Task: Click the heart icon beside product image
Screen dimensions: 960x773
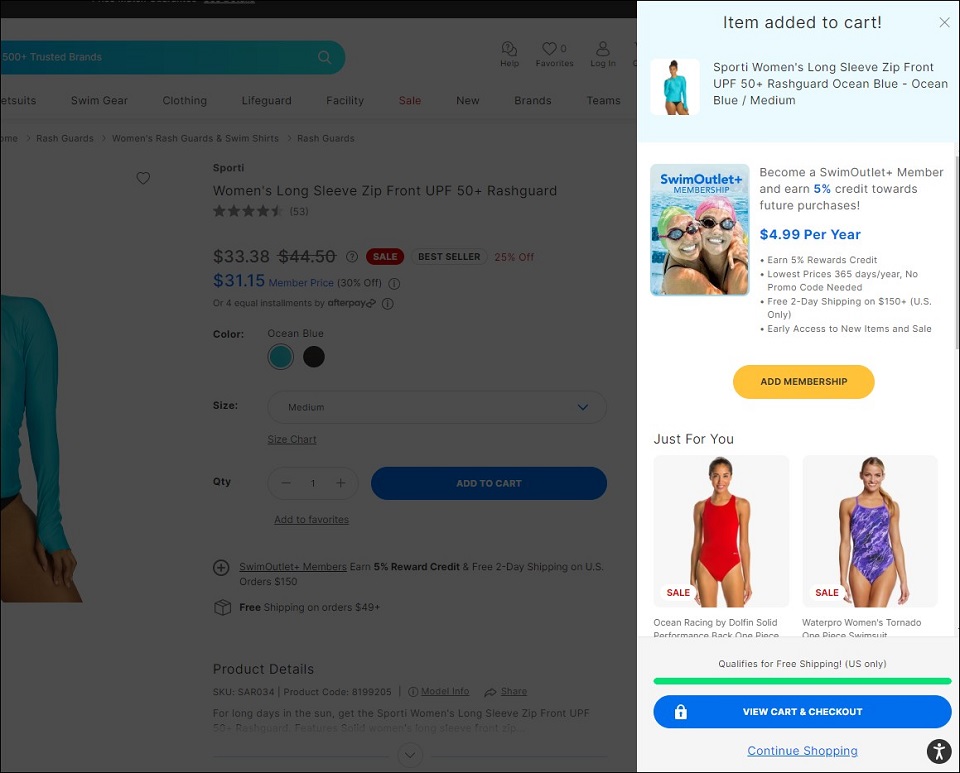Action: point(143,178)
